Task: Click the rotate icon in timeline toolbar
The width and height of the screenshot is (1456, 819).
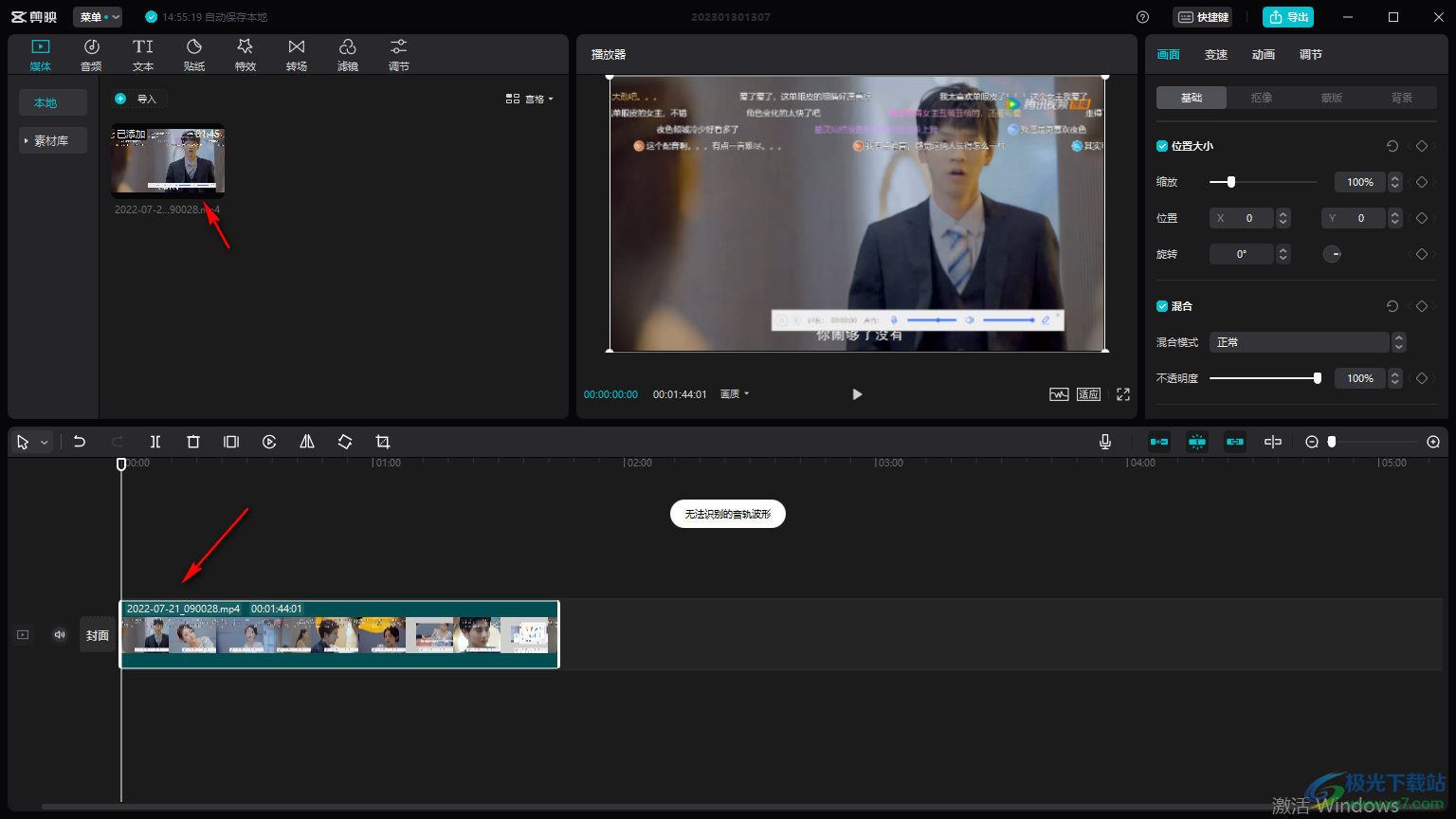Action: (345, 442)
